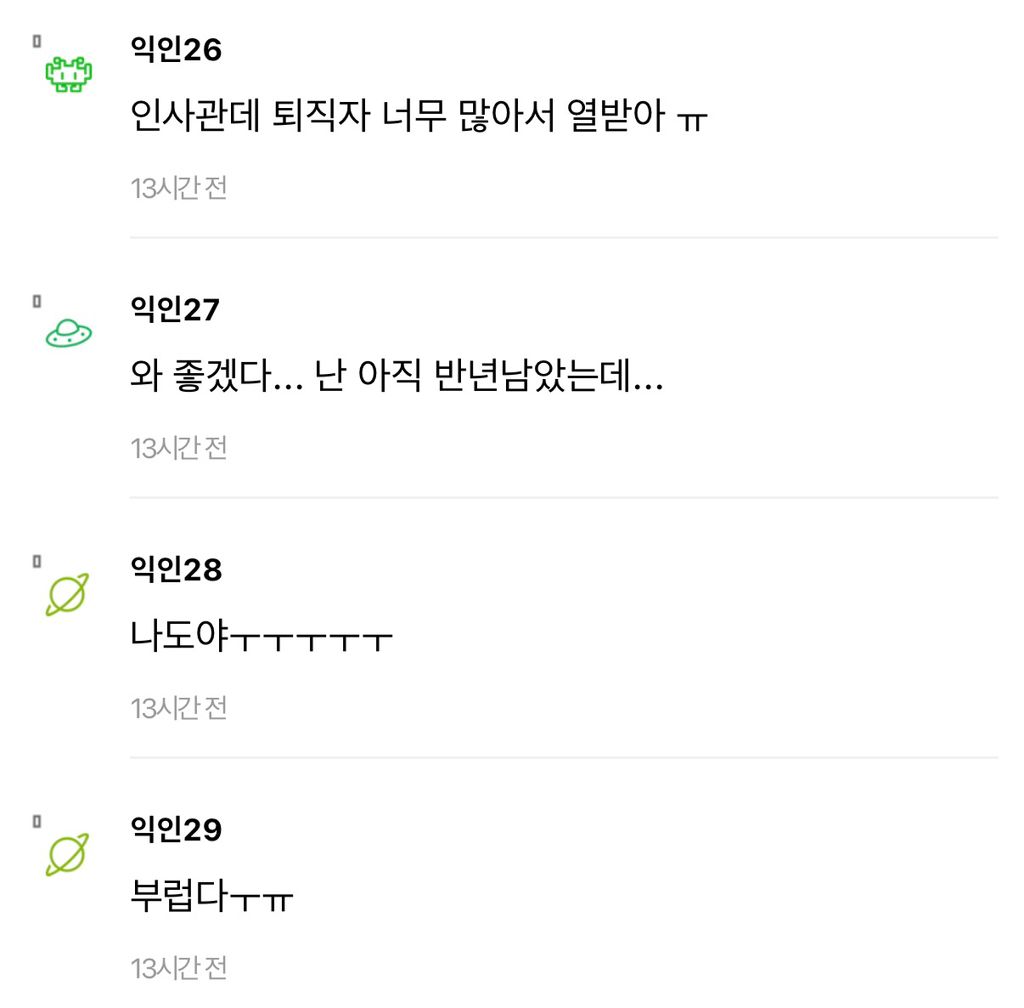This screenshot has width=1024, height=1008.
Task: Select the comment '나도야ㅜㅜㅜㅜㅜ'
Action: pos(261,635)
